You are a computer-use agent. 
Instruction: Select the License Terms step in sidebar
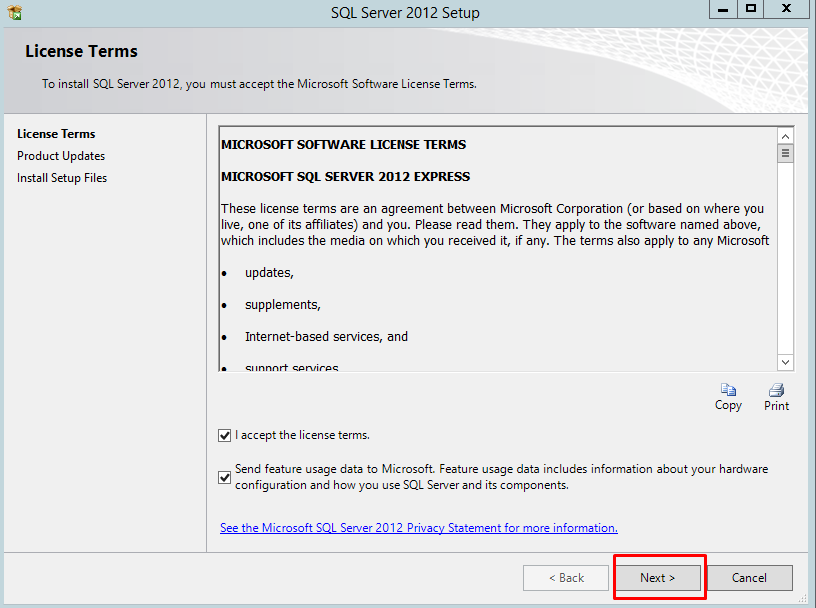[56, 134]
